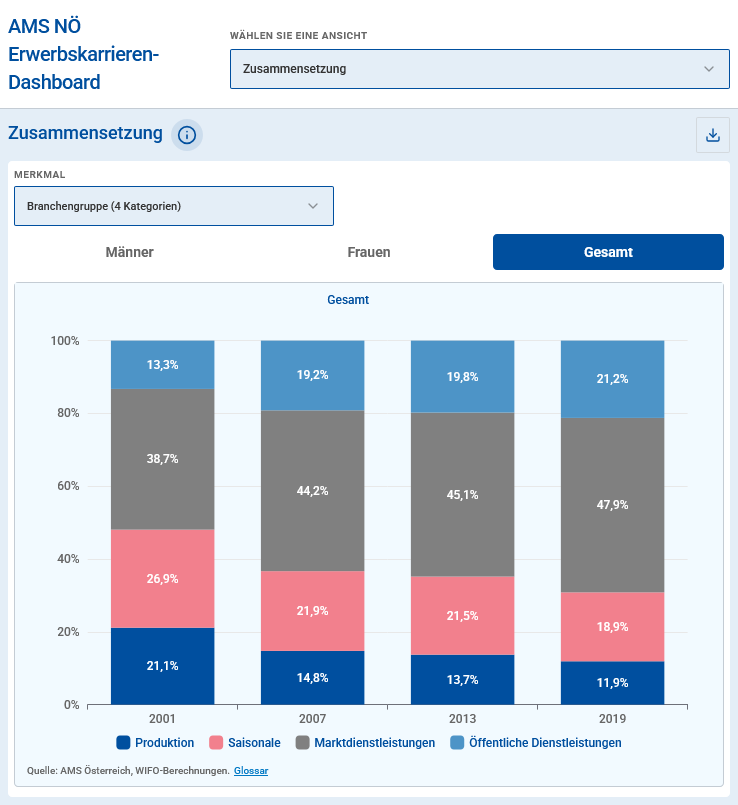Select the Gesamt tab
The width and height of the screenshot is (738, 805).
click(608, 252)
